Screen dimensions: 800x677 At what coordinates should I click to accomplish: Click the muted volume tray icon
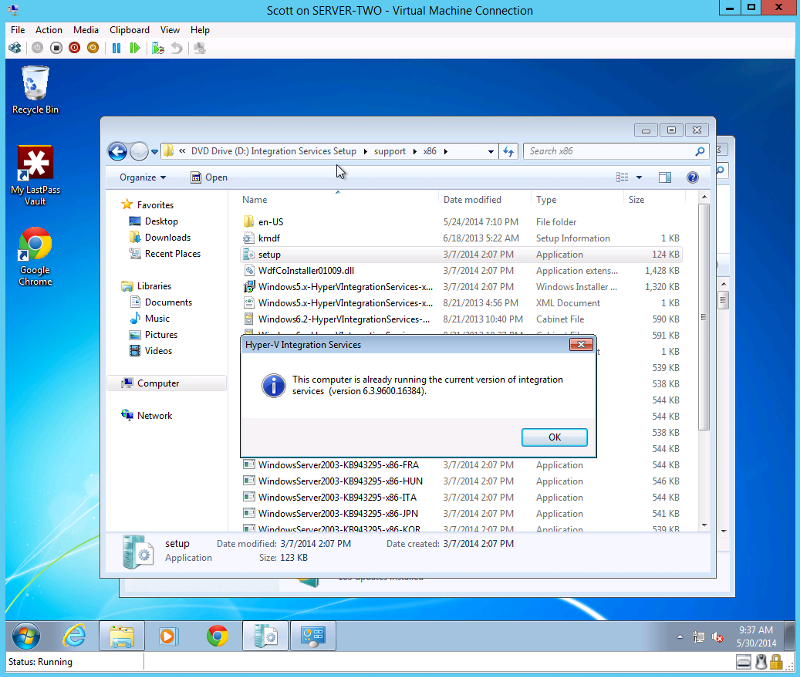(x=717, y=637)
